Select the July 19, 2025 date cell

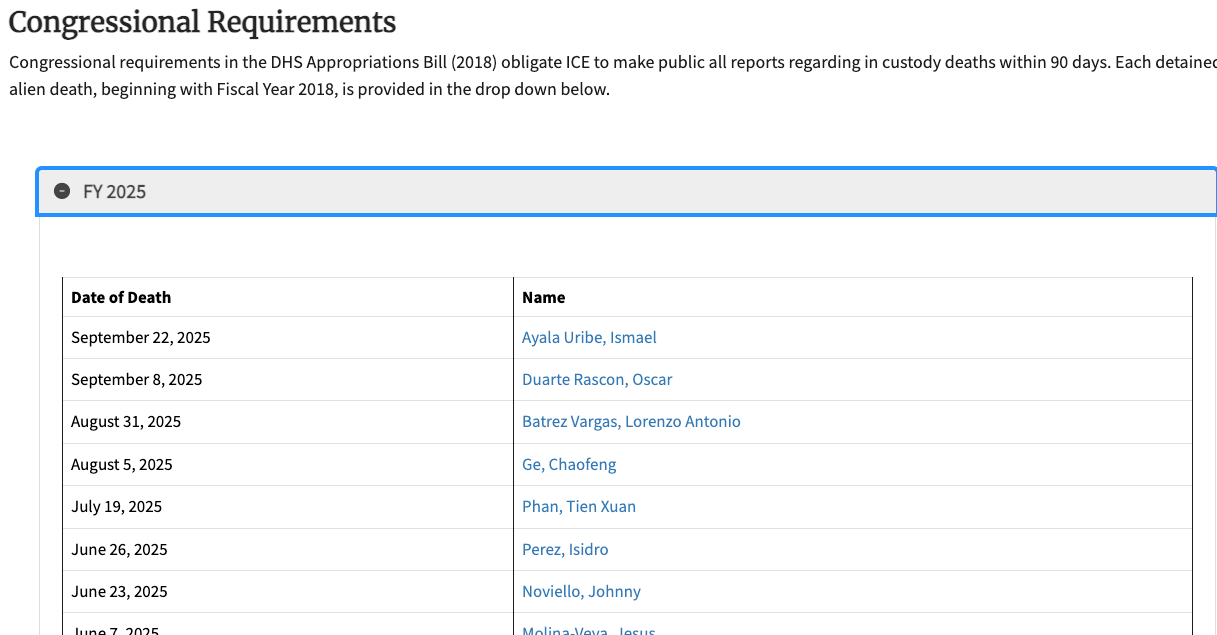coord(288,507)
